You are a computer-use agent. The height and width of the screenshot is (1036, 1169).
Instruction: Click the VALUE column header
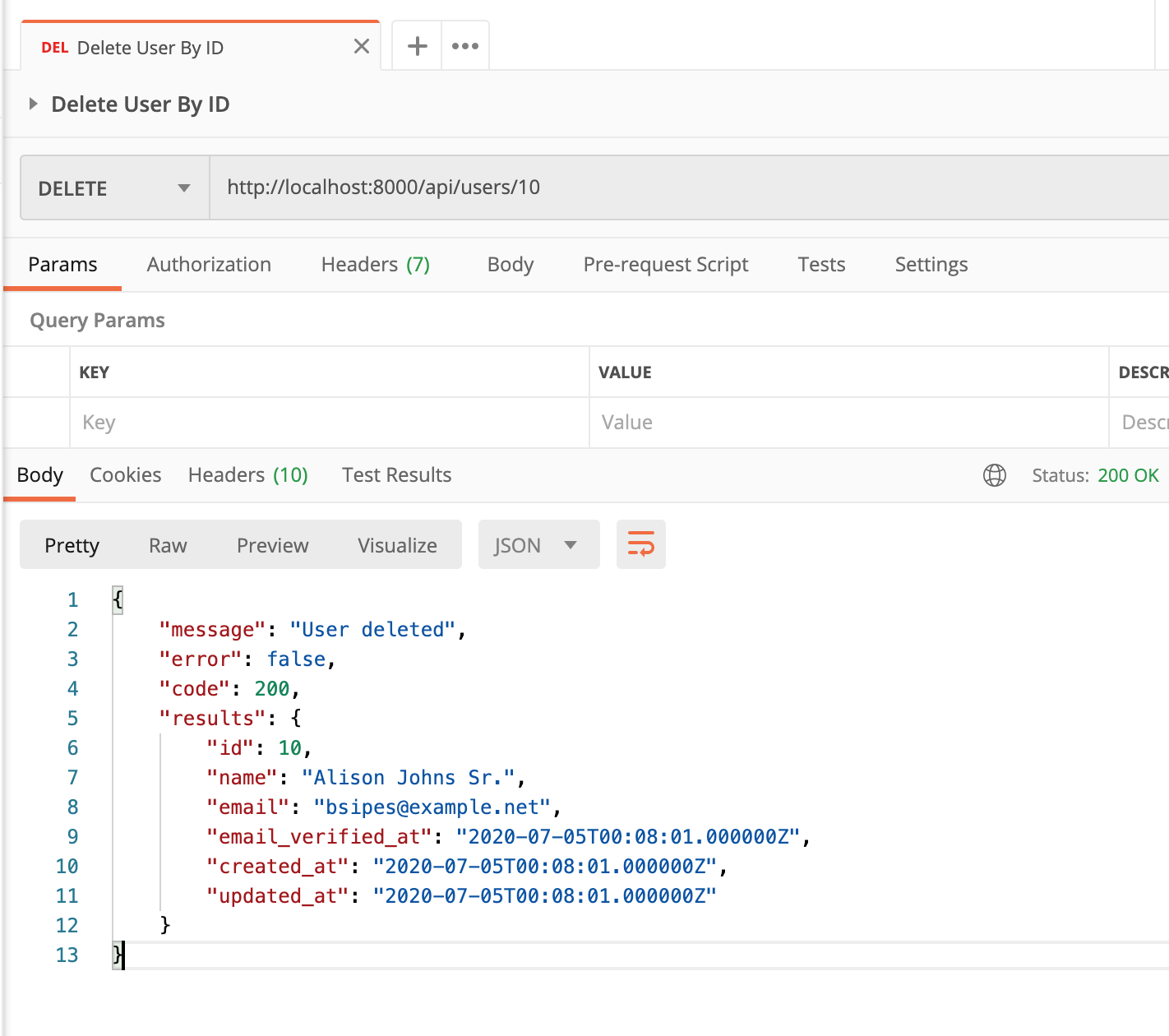(625, 372)
